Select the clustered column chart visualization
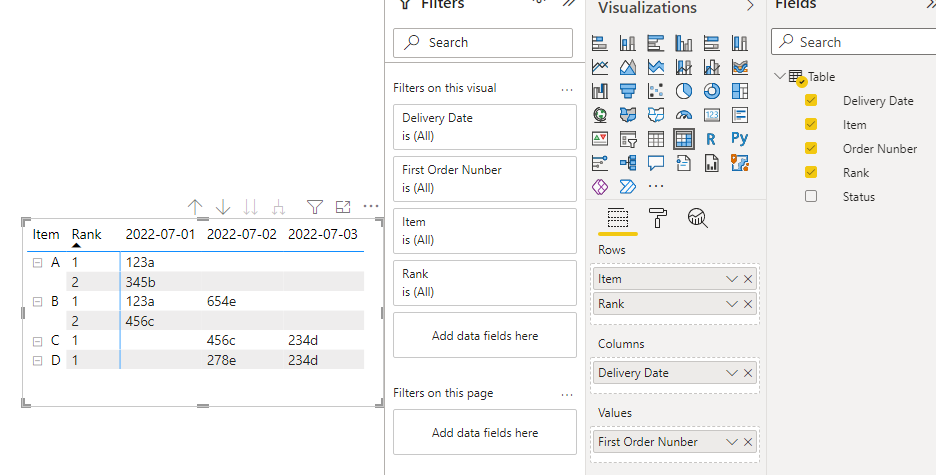Screen dimensions: 936x475 coord(683,43)
